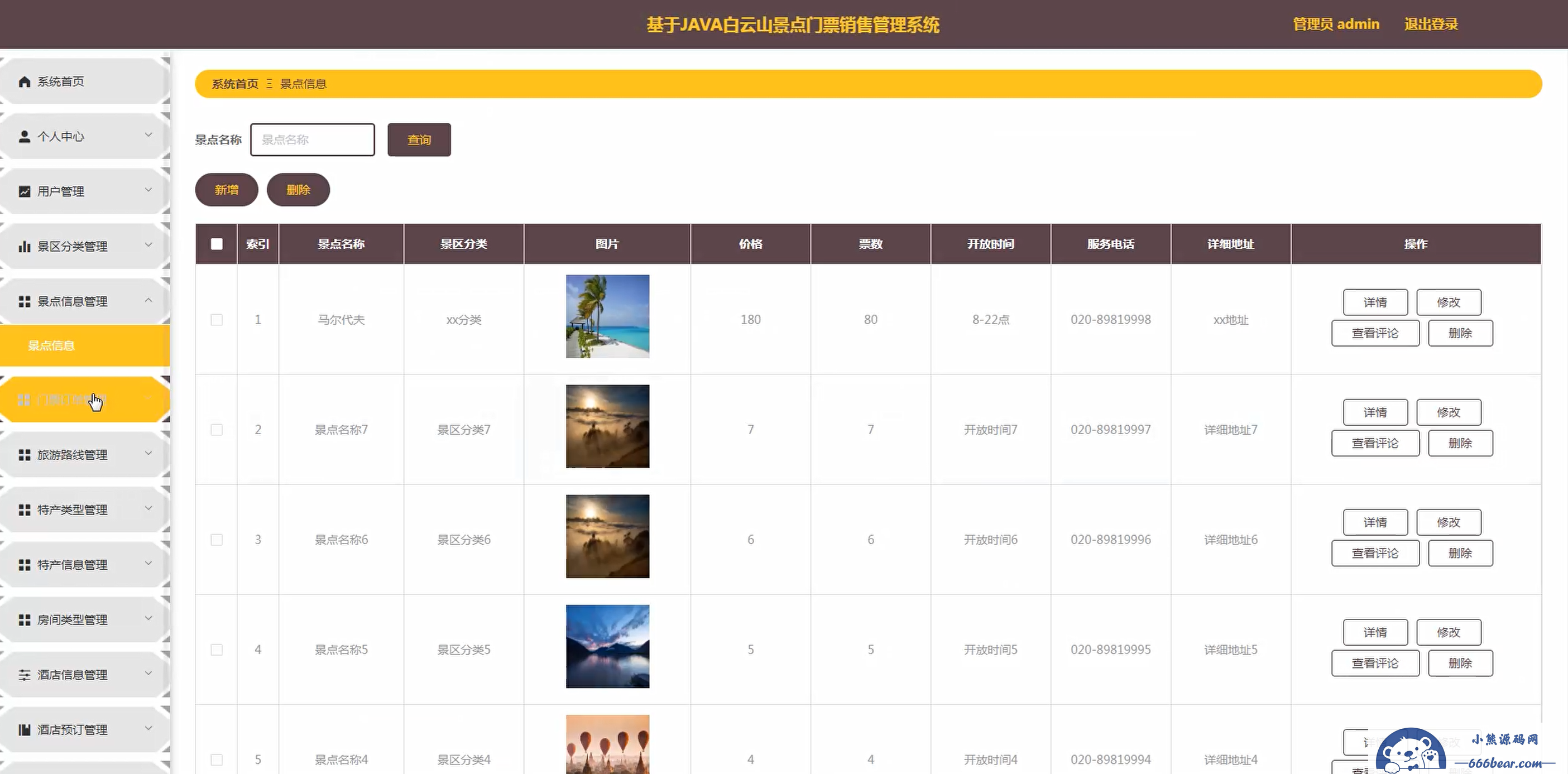
Task: Click the home icon beside 系统首页
Action: click(25, 81)
